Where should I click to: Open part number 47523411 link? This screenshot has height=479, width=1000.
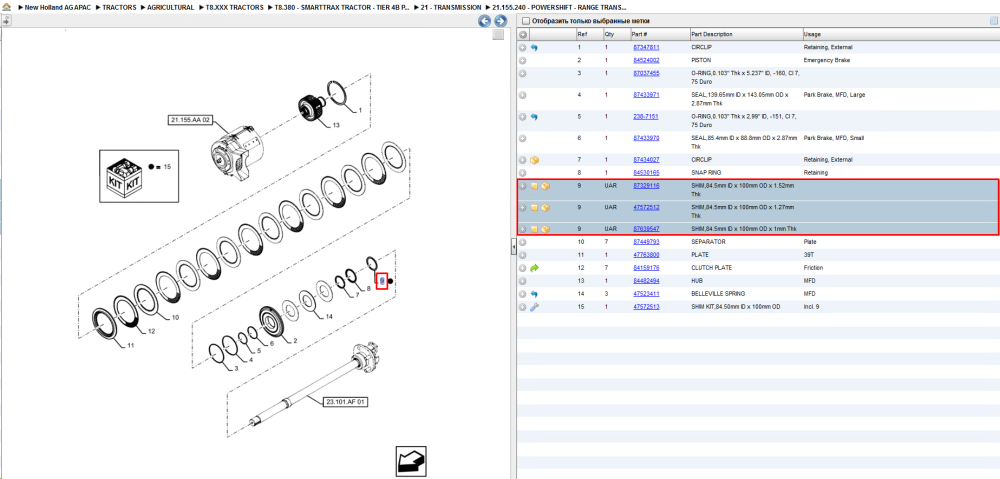pyautogui.click(x=646, y=294)
